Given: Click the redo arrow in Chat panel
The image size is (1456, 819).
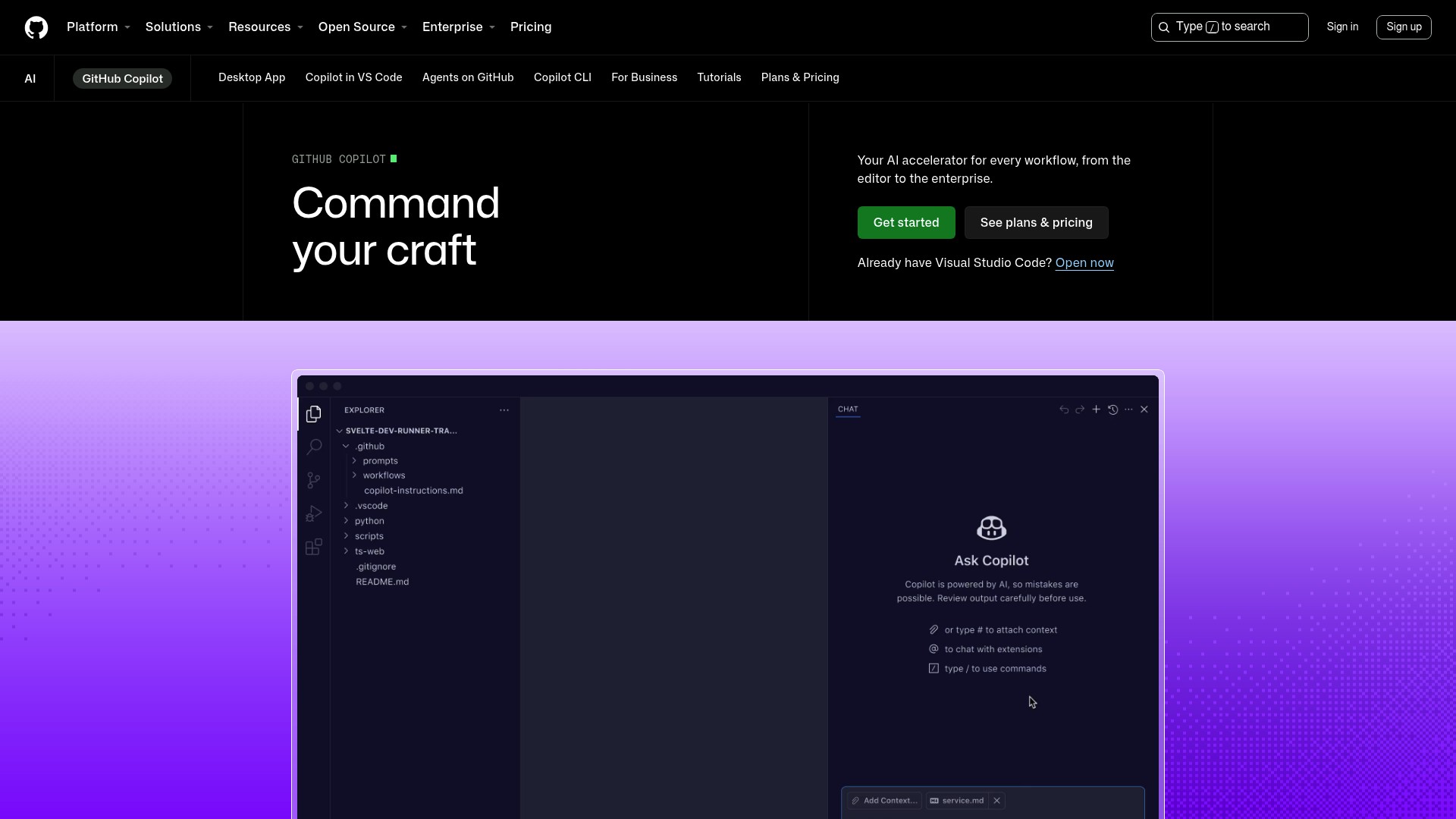Looking at the screenshot, I should (1080, 409).
